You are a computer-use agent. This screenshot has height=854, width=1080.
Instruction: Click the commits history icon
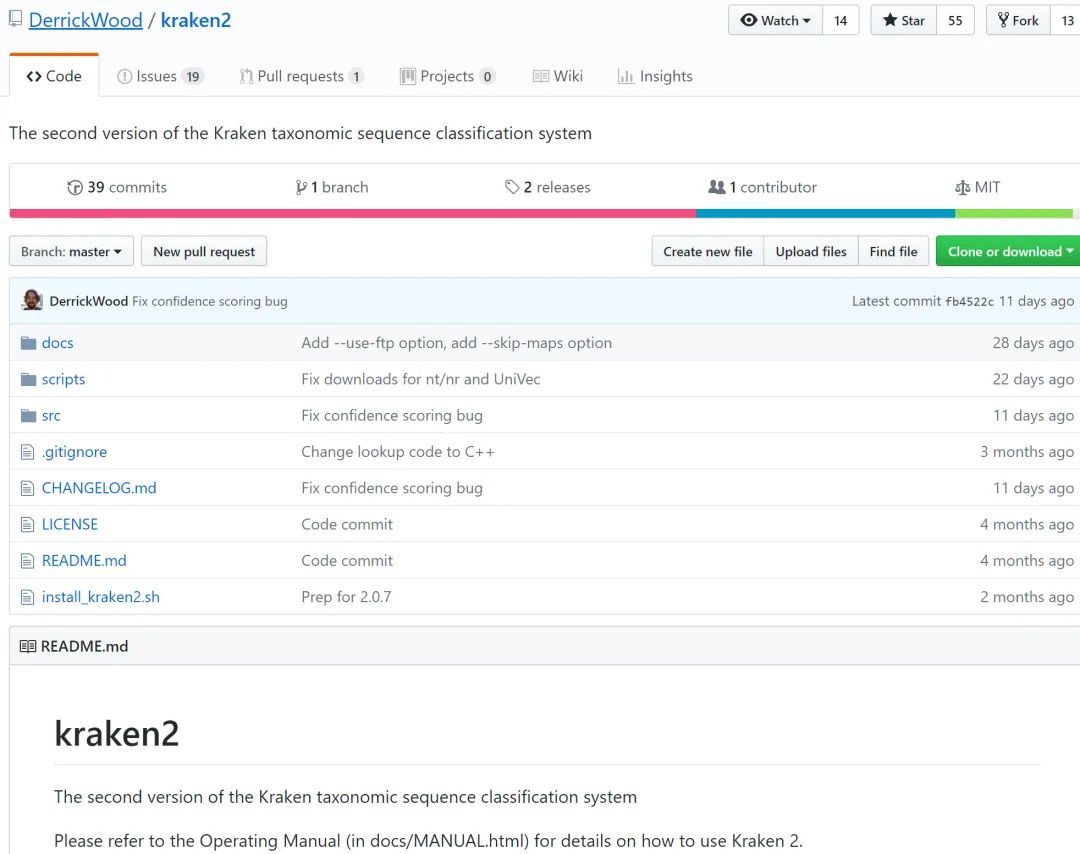[x=75, y=187]
